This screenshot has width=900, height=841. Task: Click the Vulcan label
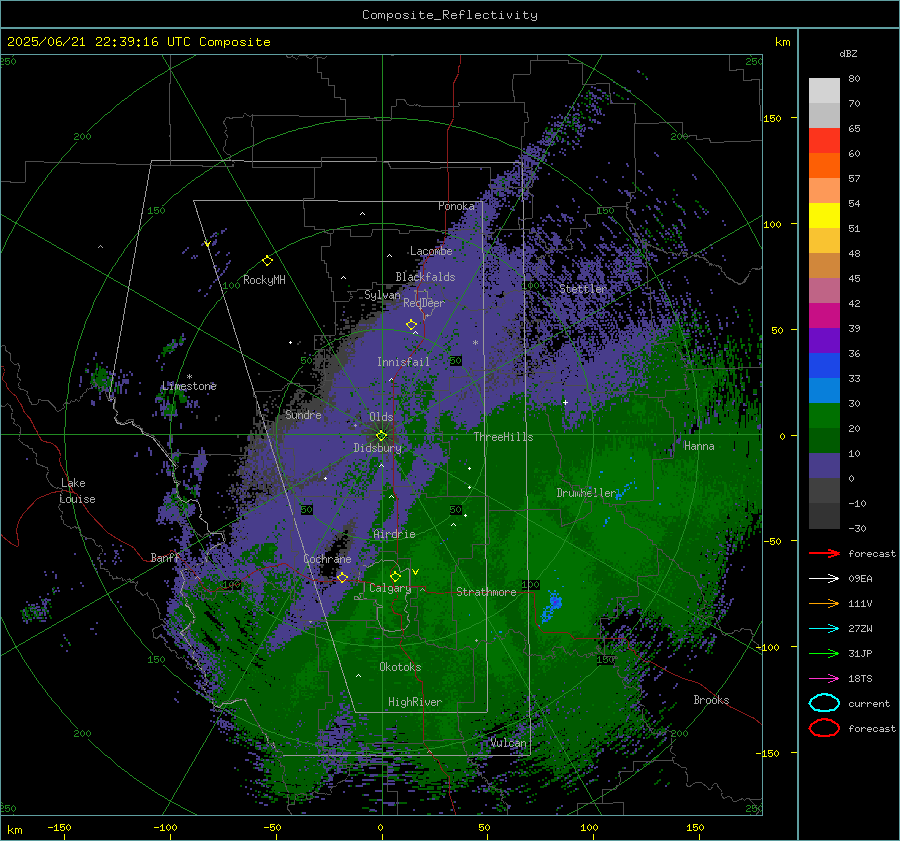509,743
